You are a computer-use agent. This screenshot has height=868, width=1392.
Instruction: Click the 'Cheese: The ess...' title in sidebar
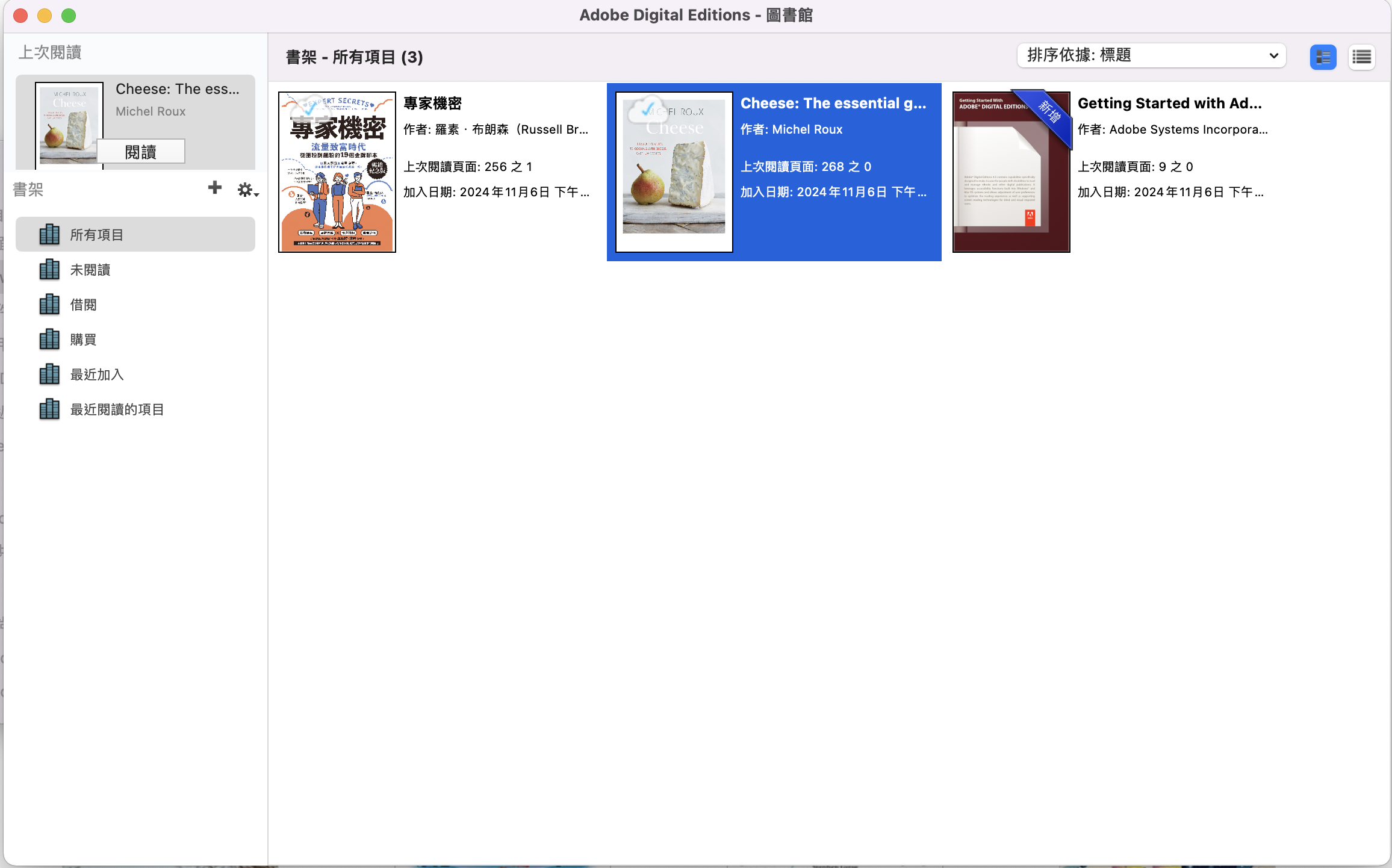(178, 89)
